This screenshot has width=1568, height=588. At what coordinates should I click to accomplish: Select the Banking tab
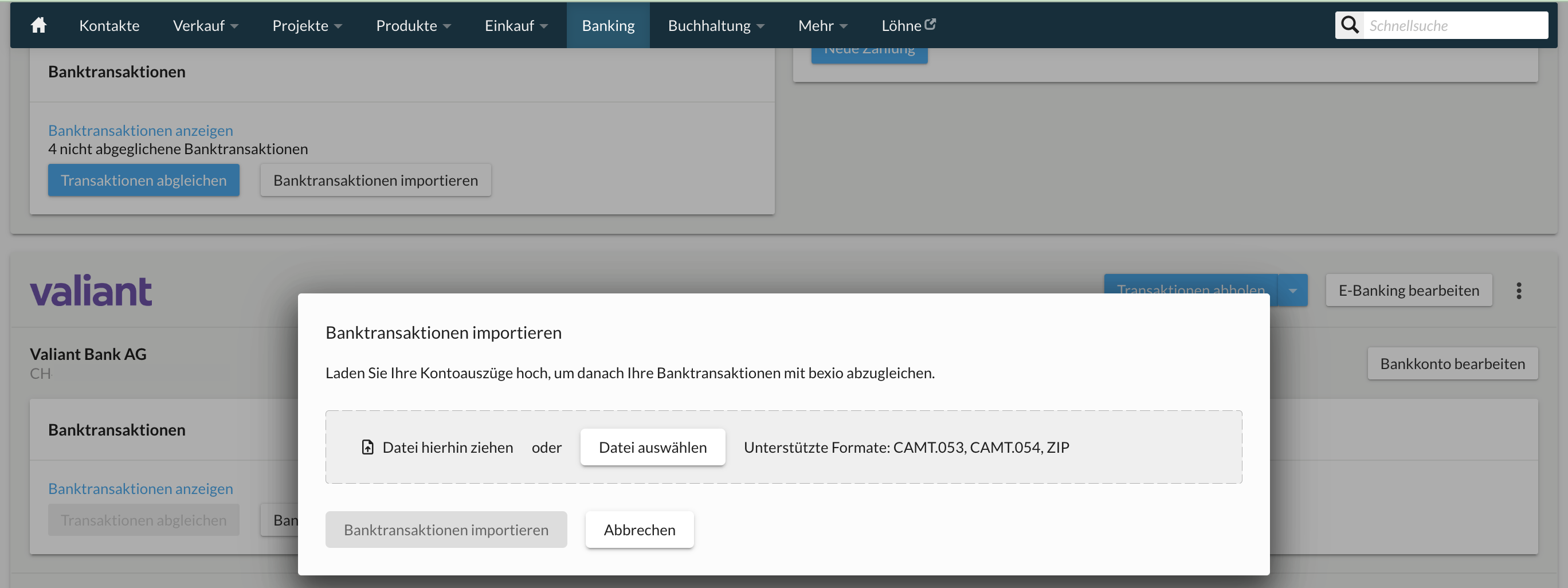tap(608, 26)
